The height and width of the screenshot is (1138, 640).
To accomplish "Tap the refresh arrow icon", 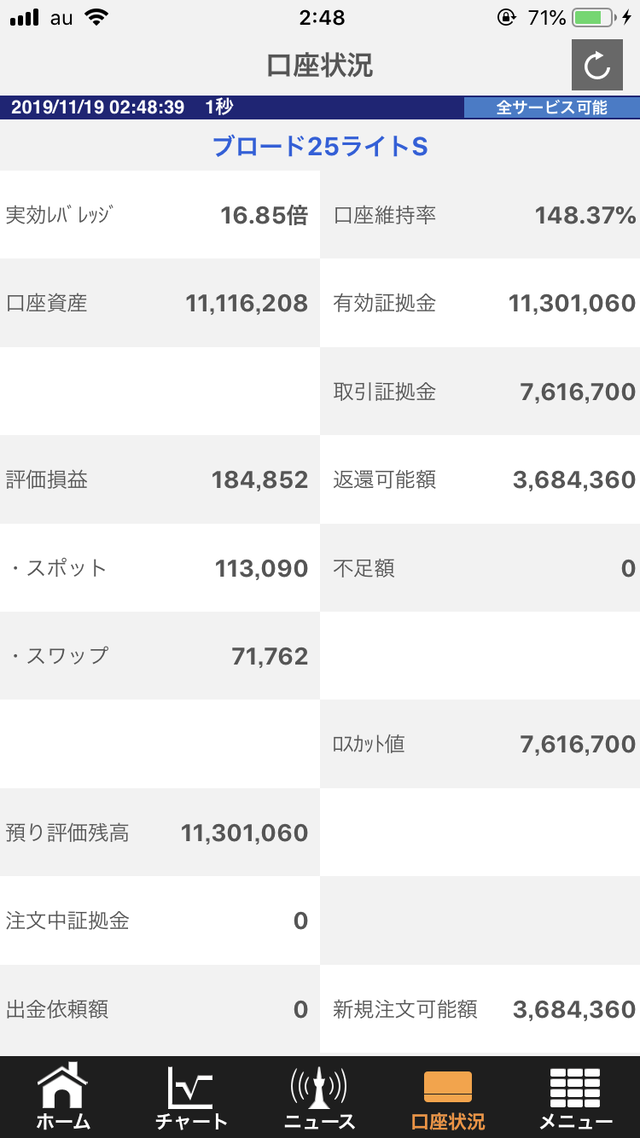I will coord(597,66).
